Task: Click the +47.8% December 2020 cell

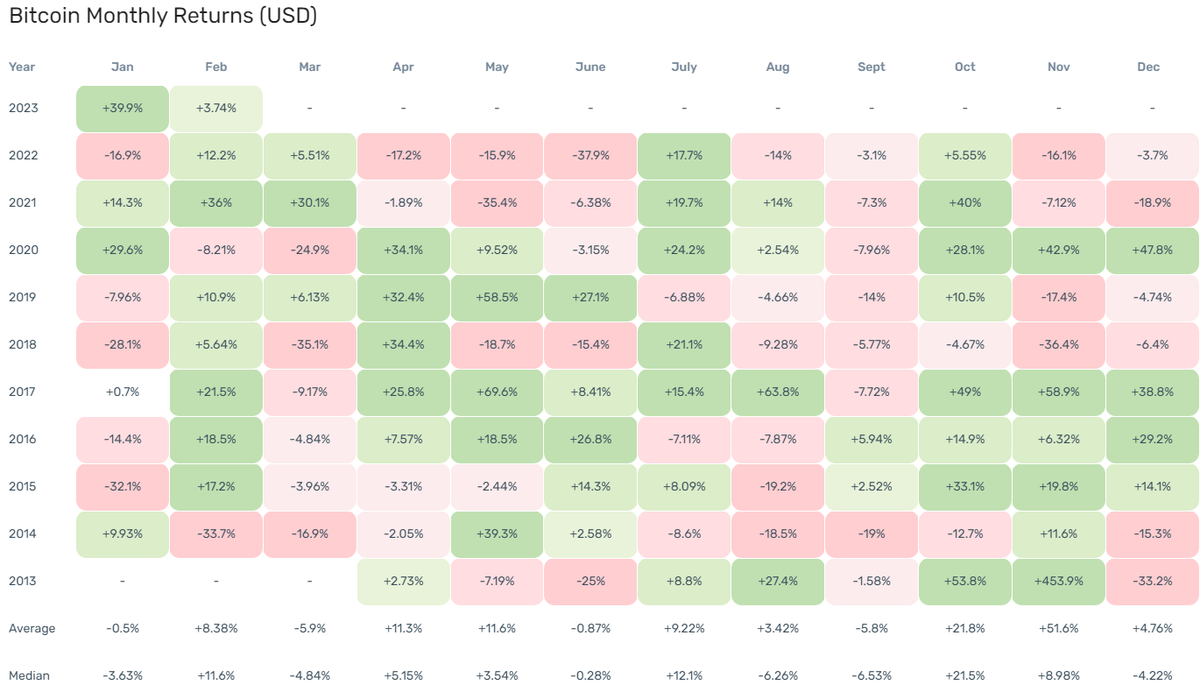Action: click(1152, 250)
